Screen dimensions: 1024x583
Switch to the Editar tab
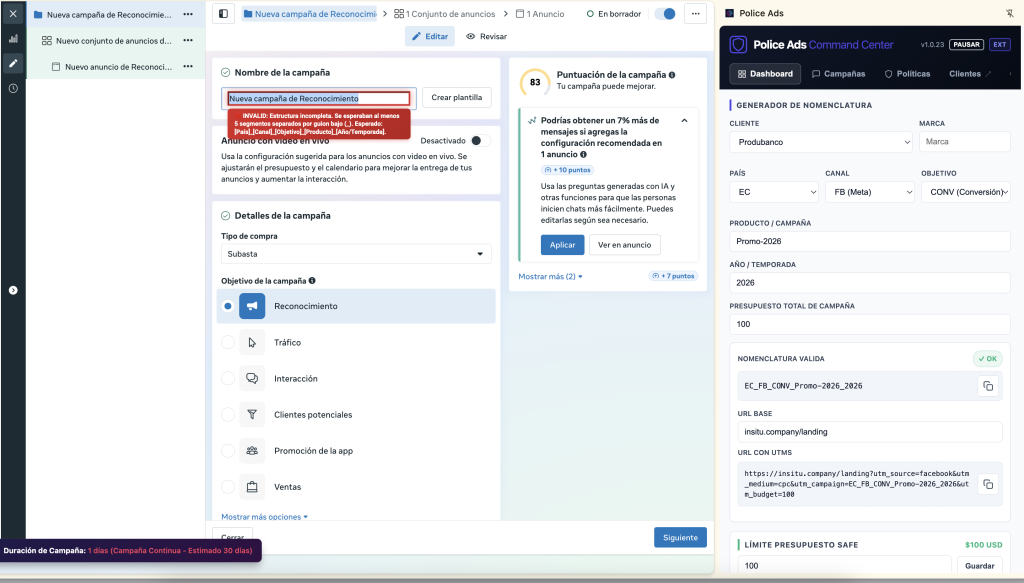(x=430, y=37)
